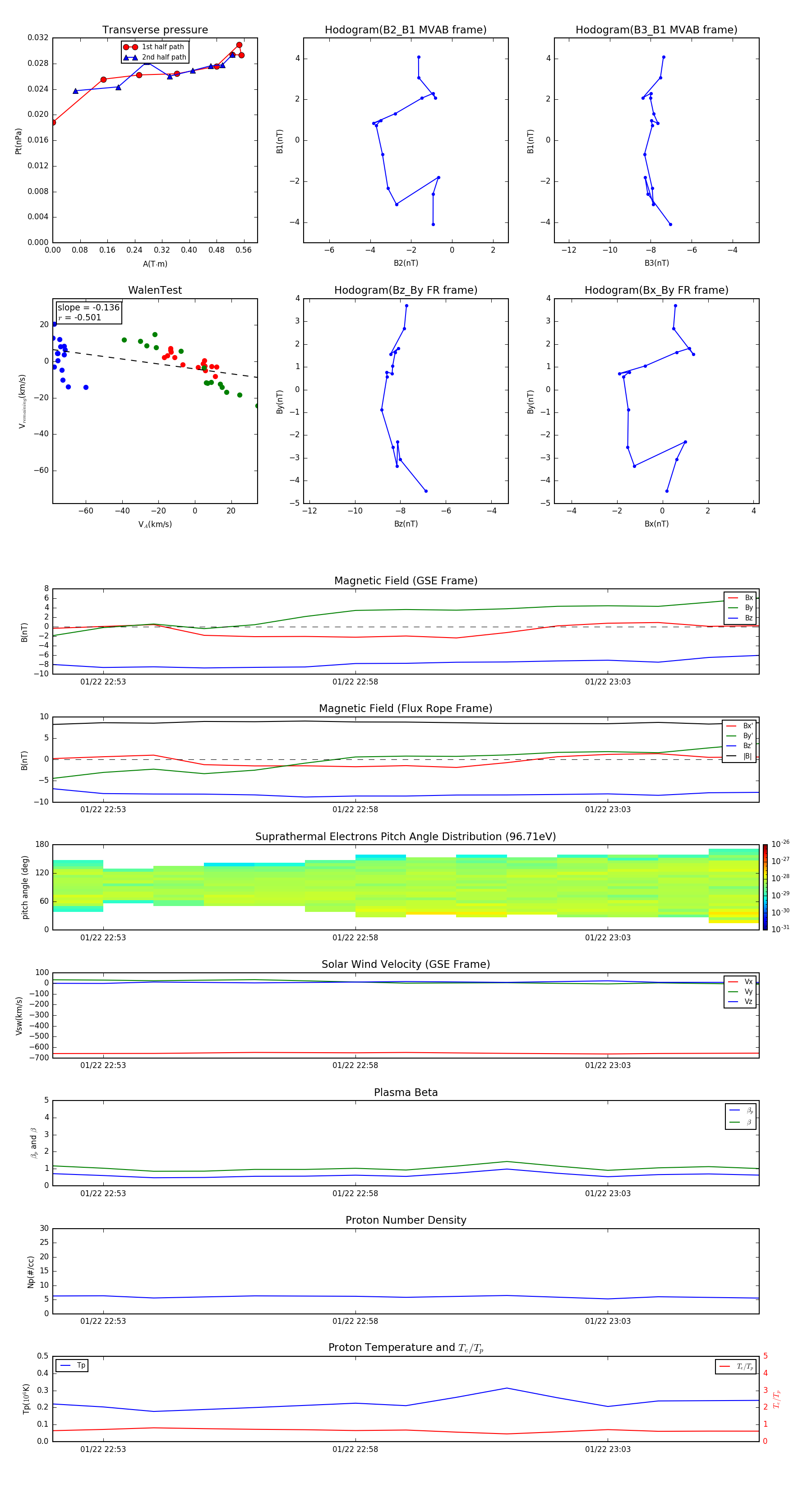The height and width of the screenshot is (1489, 812).
Task: Select the green β entry in Plasma Beta legend
Action: pos(741,1122)
